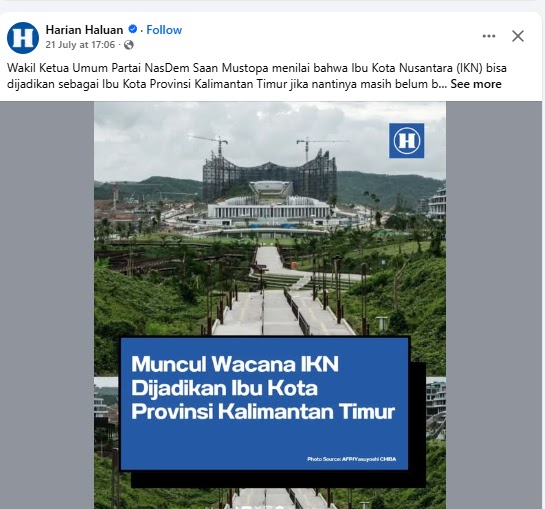This screenshot has width=545, height=509.
Task: Click the gray area right of photo
Action: coord(494,305)
